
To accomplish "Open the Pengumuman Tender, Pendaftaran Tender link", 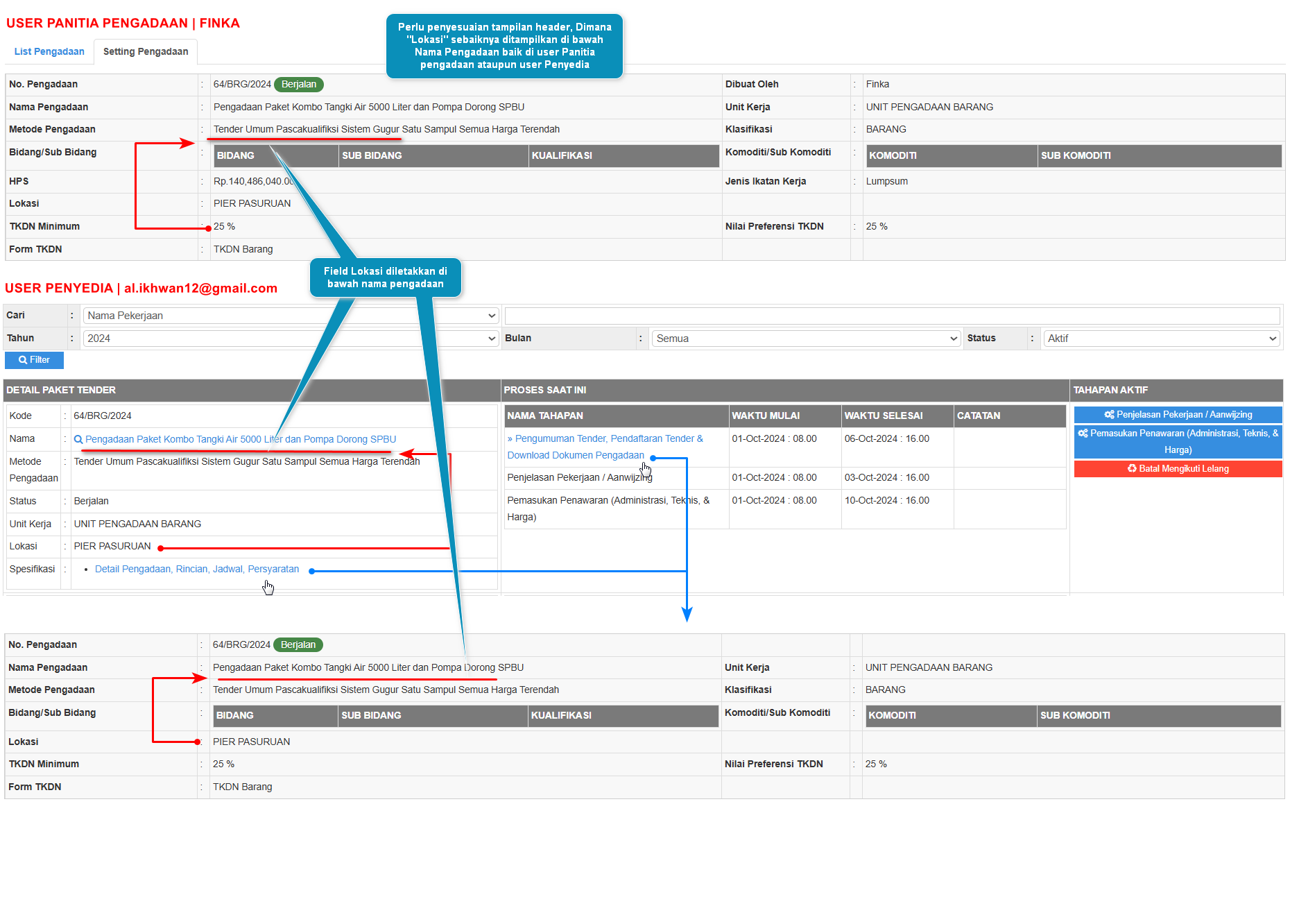I will 605,447.
